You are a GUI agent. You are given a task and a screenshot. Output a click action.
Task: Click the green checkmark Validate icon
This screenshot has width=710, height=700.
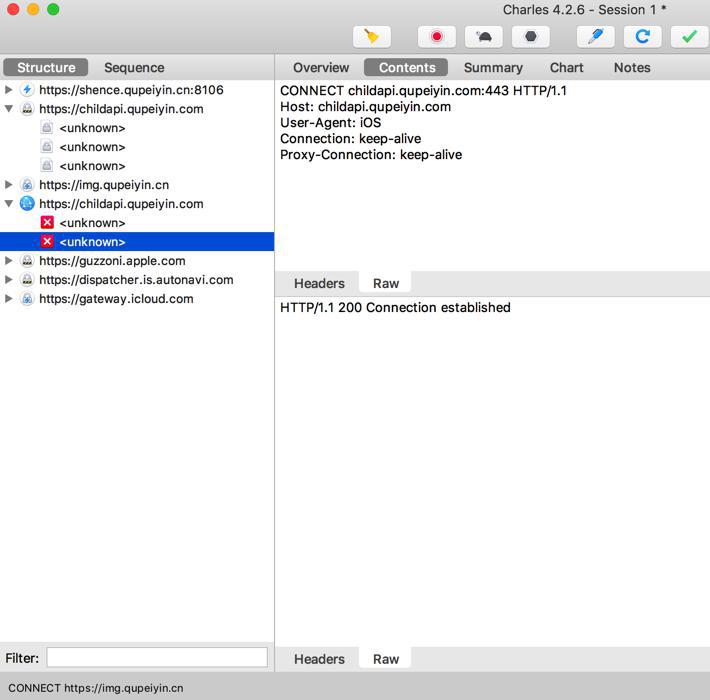[x=689, y=37]
